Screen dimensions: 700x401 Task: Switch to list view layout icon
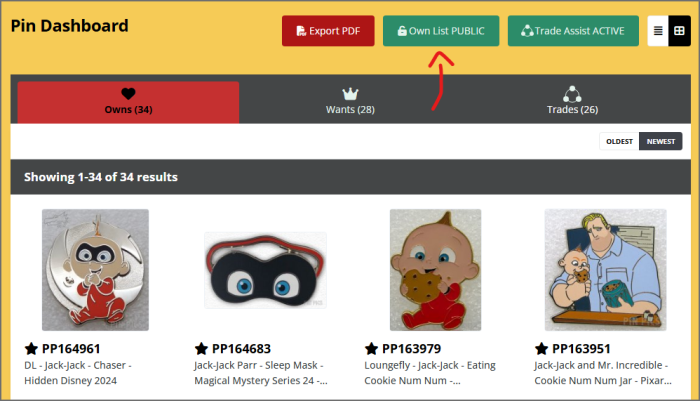[x=658, y=31]
